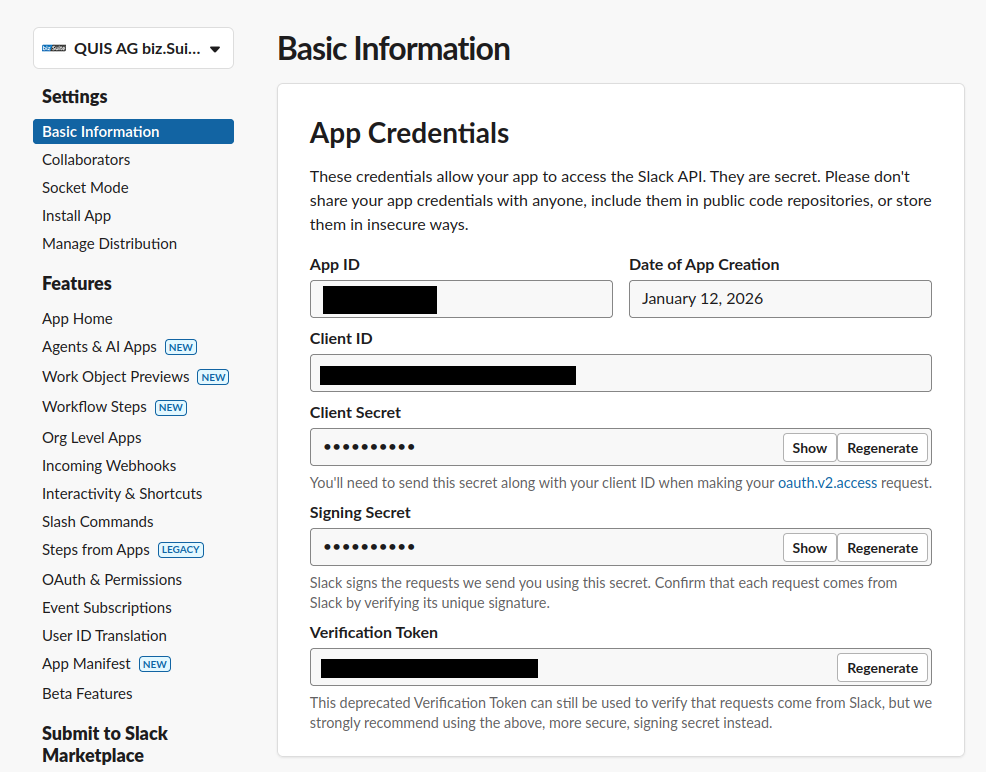
Task: Regenerate the Client Secret
Action: (x=882, y=447)
